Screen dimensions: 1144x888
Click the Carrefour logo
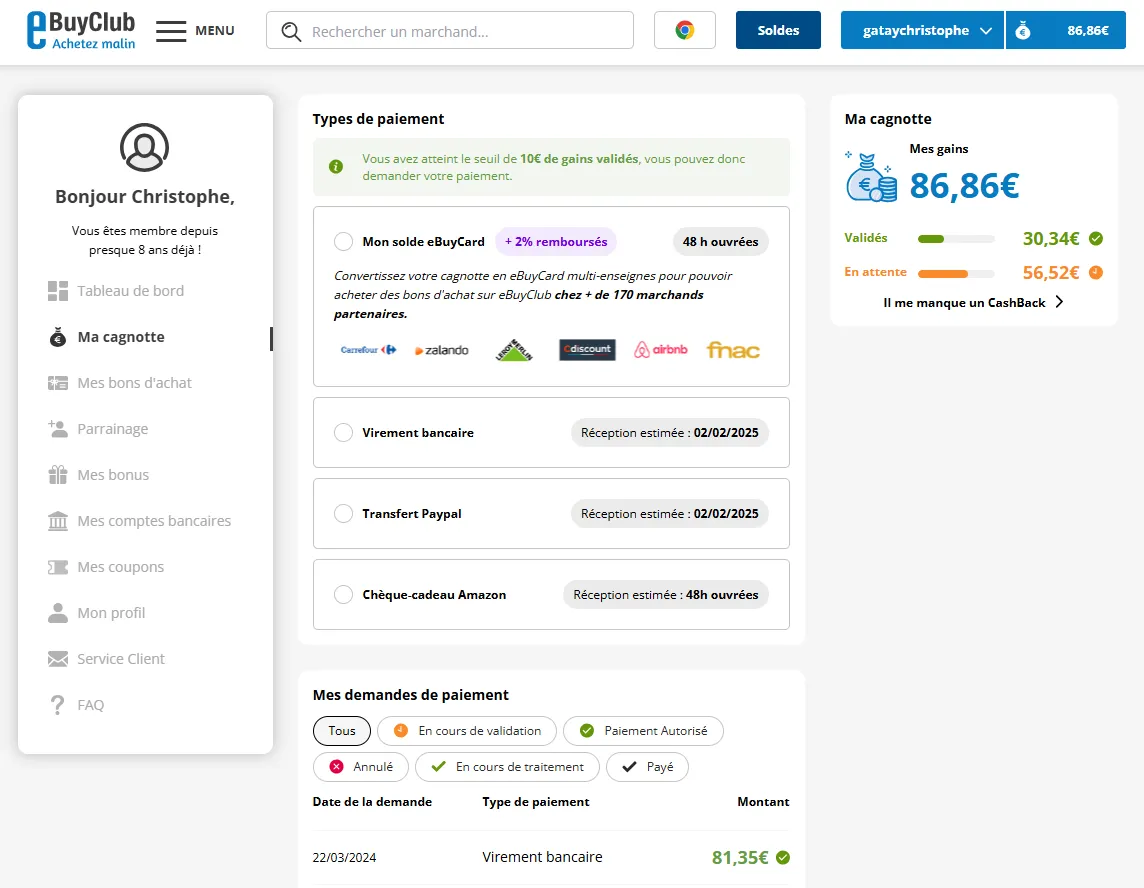pos(368,350)
